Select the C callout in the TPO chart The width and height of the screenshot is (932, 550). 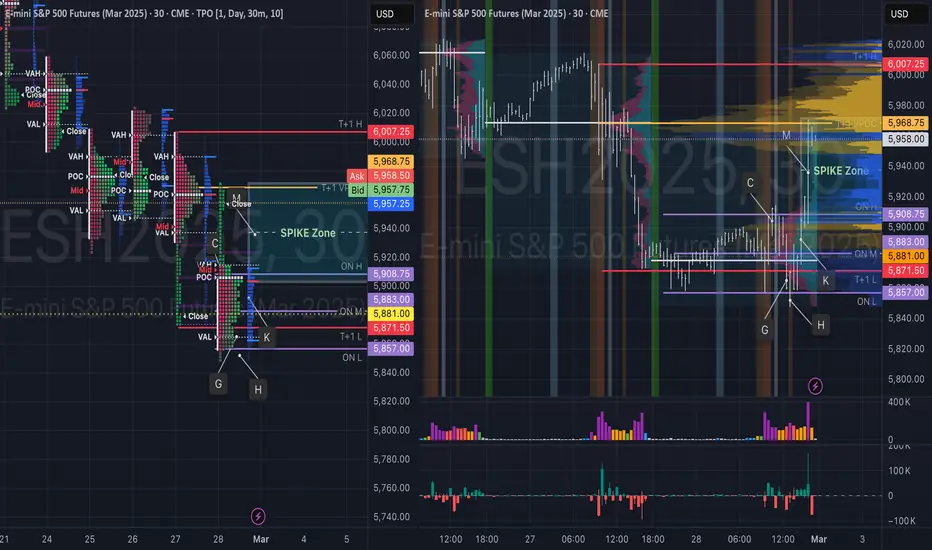click(x=215, y=243)
